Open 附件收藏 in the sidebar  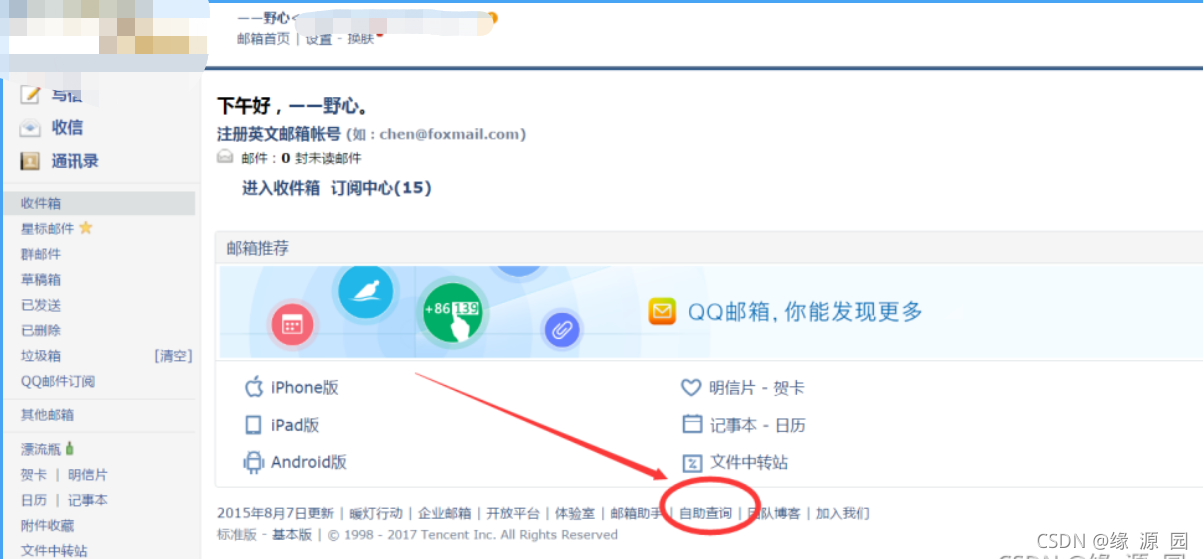click(x=48, y=526)
